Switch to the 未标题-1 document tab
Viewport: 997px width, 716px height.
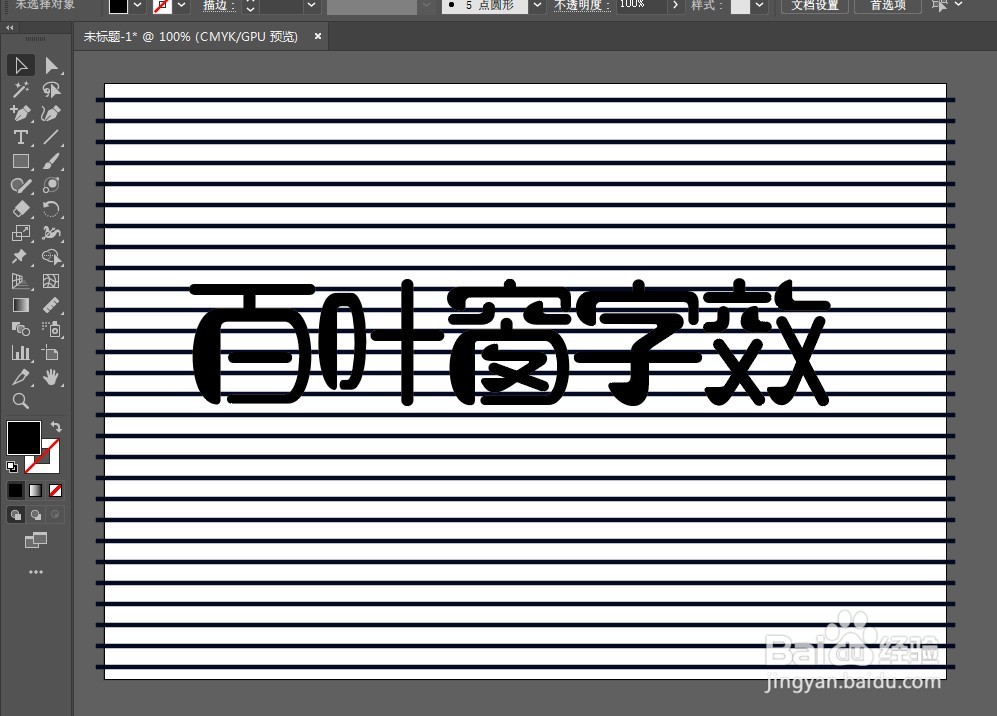[195, 36]
